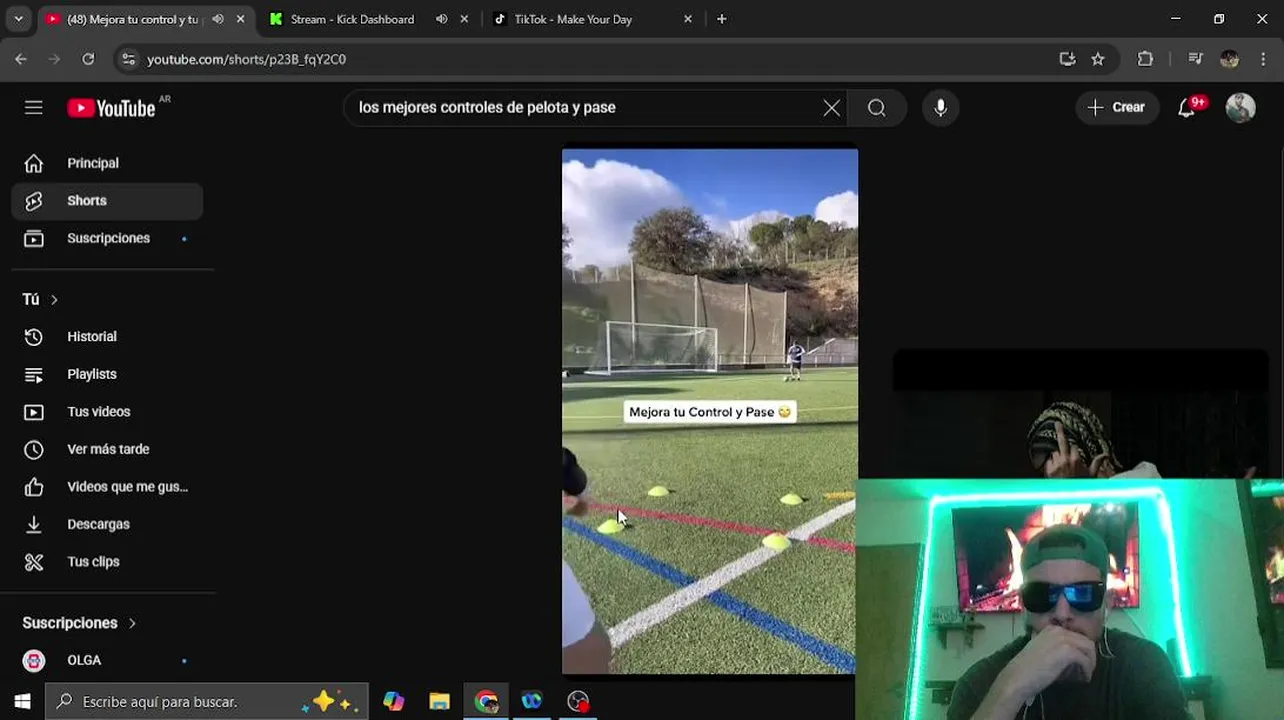1284x720 pixels.
Task: Switch to the TikTok - Make Your Day tab
Action: 573,19
